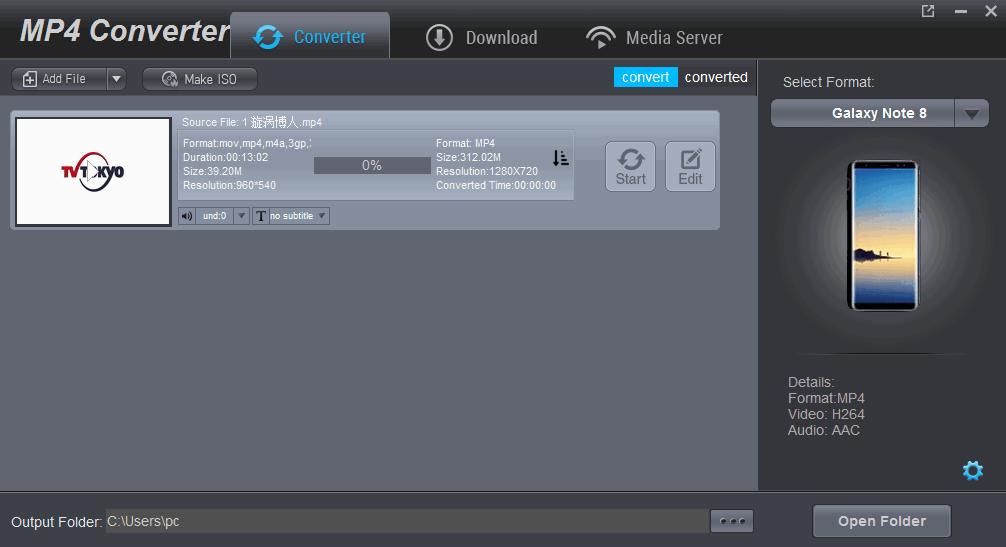
Task: Click the Format:MP4 details text
Action: click(826, 398)
